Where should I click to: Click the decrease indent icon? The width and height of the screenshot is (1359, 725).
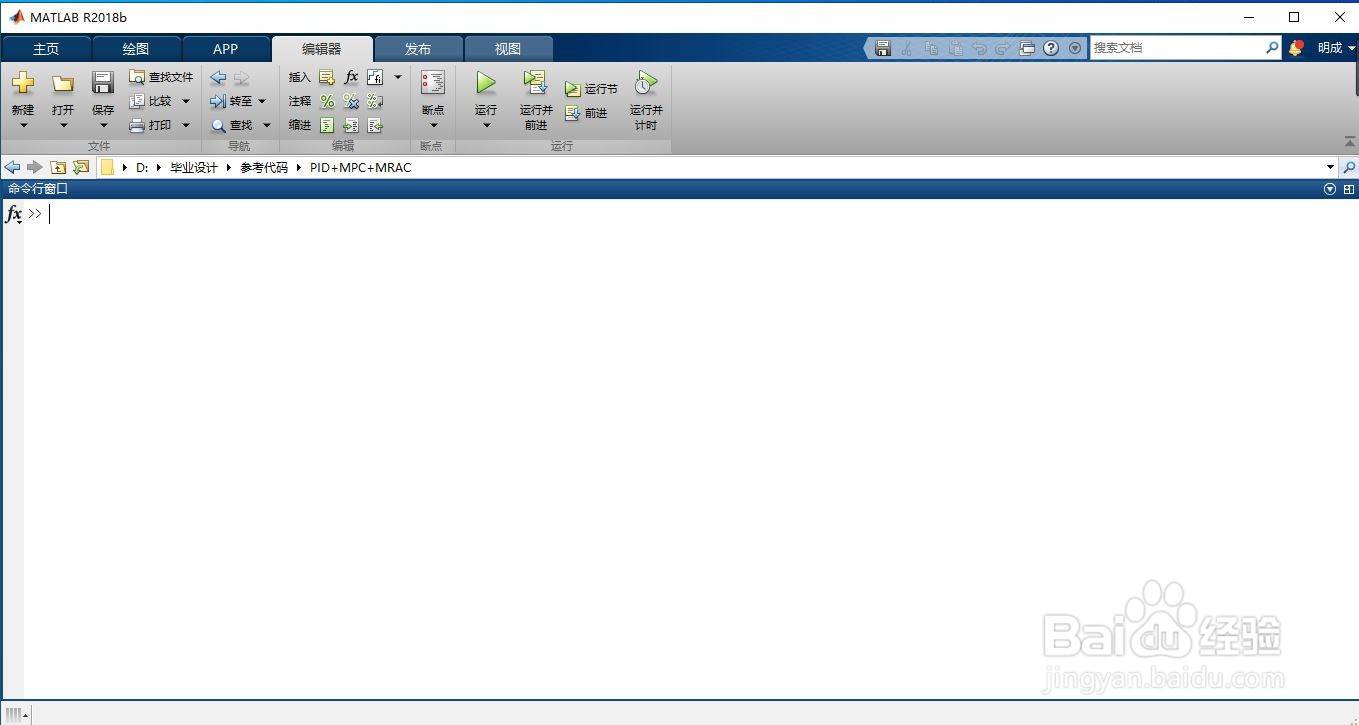click(375, 125)
